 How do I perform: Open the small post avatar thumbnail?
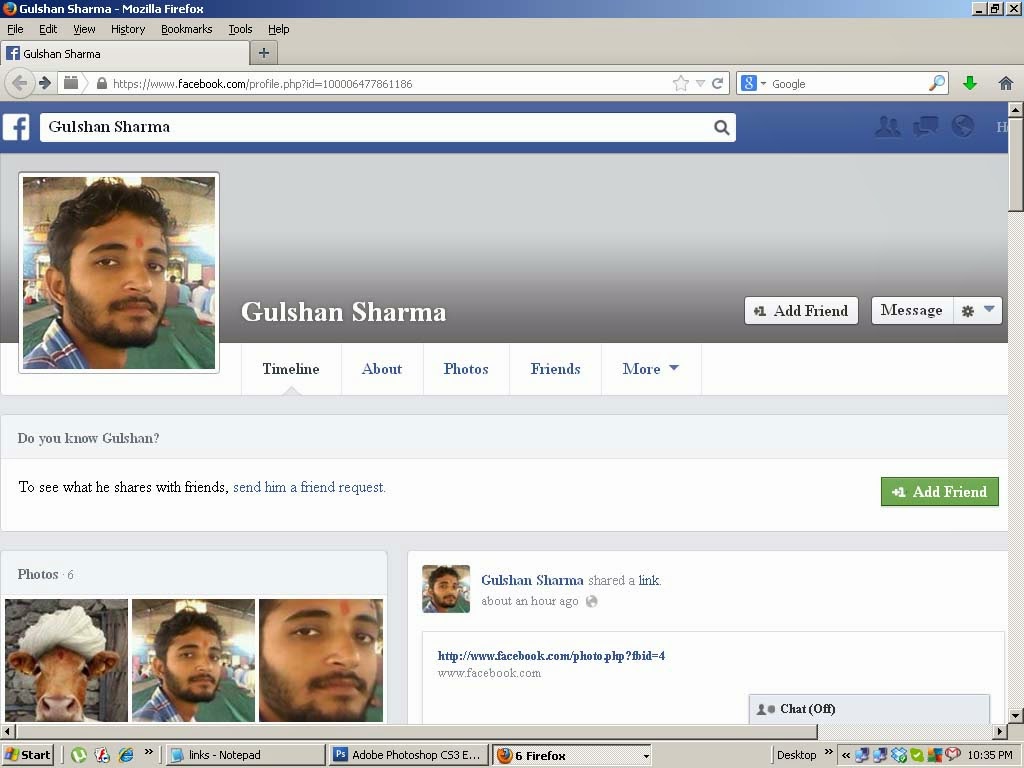click(446, 588)
